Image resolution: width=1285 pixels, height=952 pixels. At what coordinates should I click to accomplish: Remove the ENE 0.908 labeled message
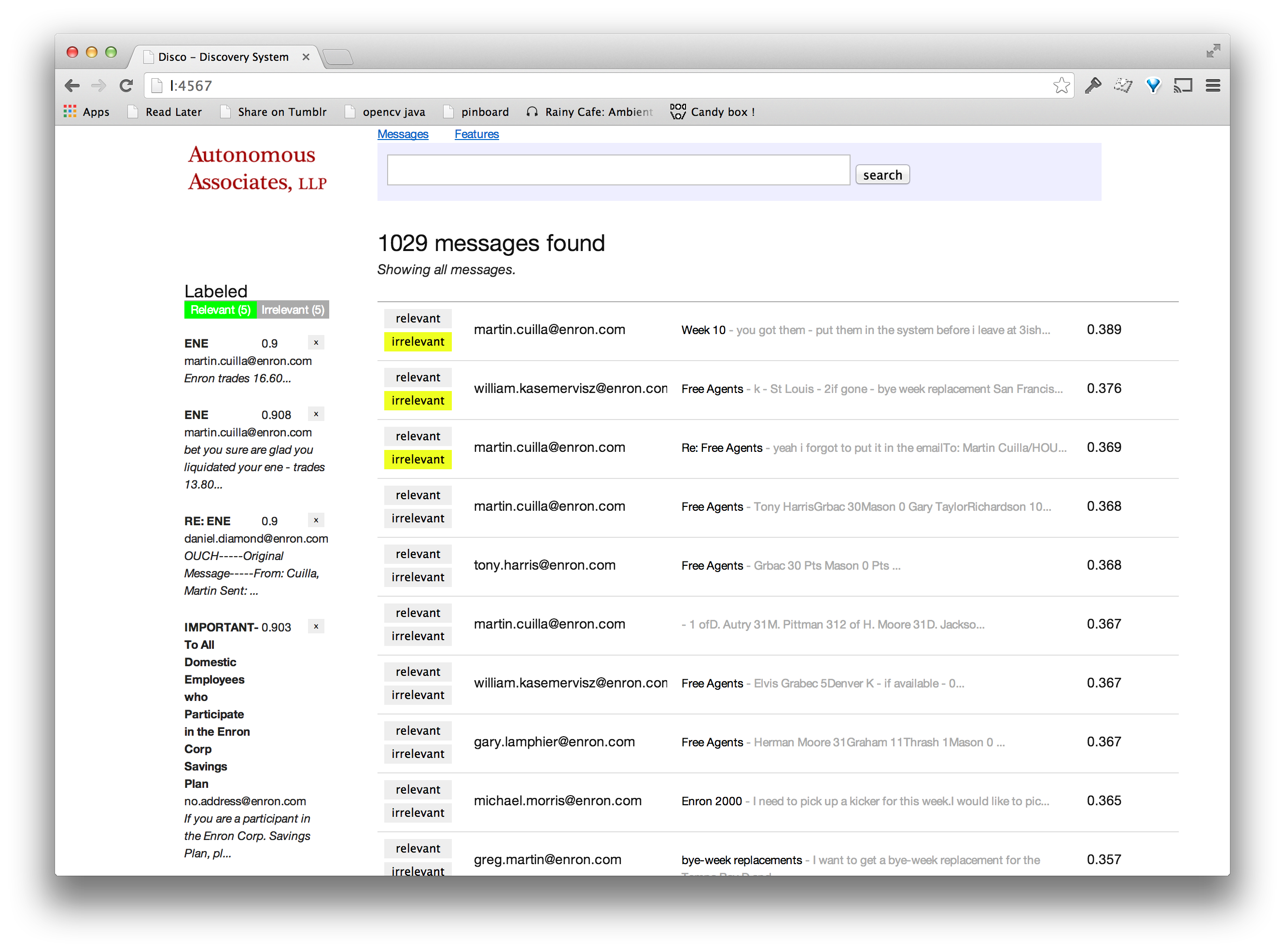point(316,414)
